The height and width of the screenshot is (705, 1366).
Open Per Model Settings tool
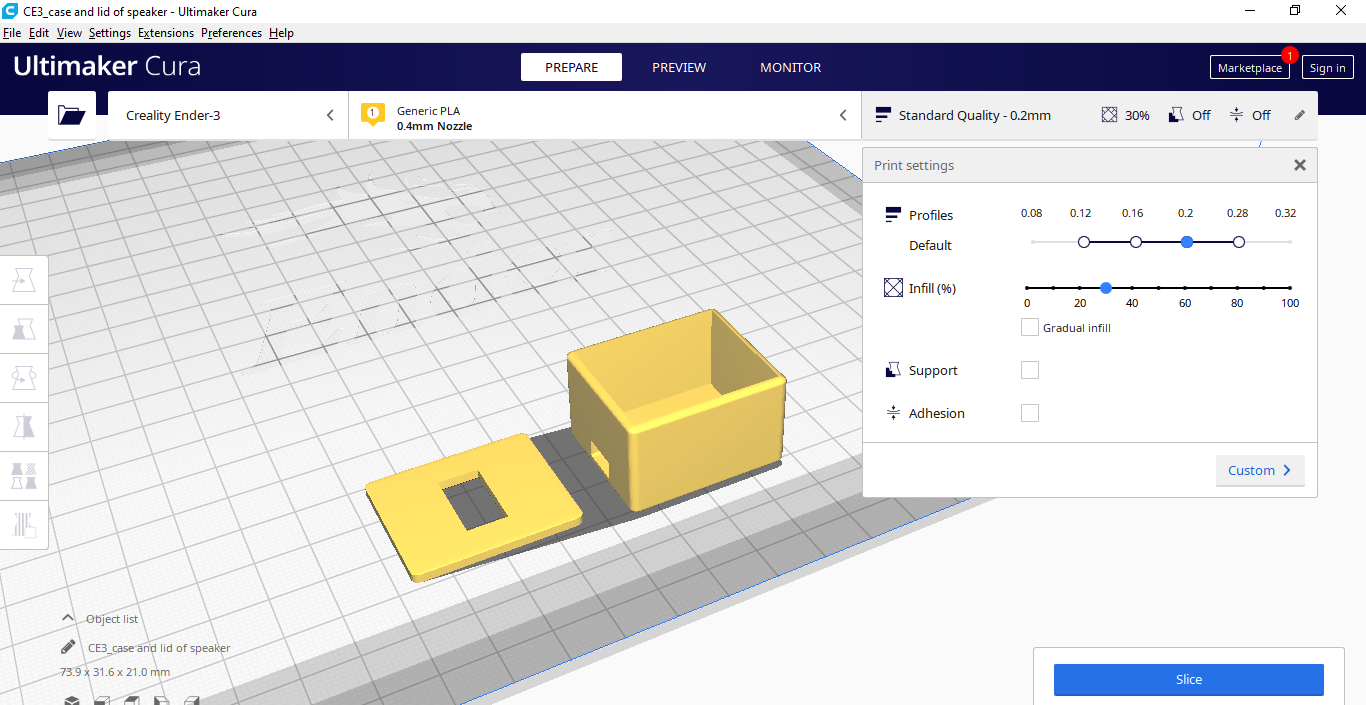pyautogui.click(x=24, y=475)
